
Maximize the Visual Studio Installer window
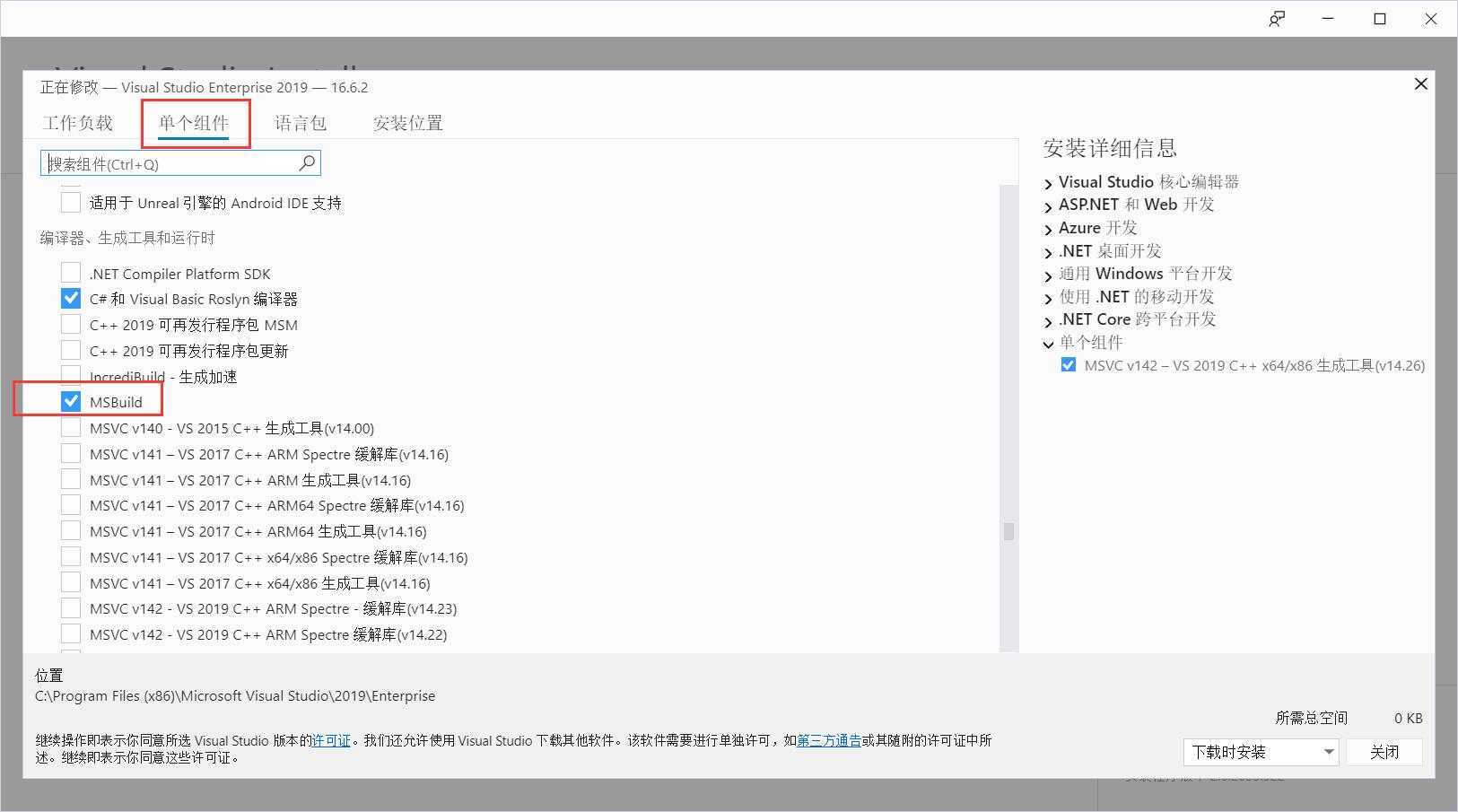[x=1380, y=19]
